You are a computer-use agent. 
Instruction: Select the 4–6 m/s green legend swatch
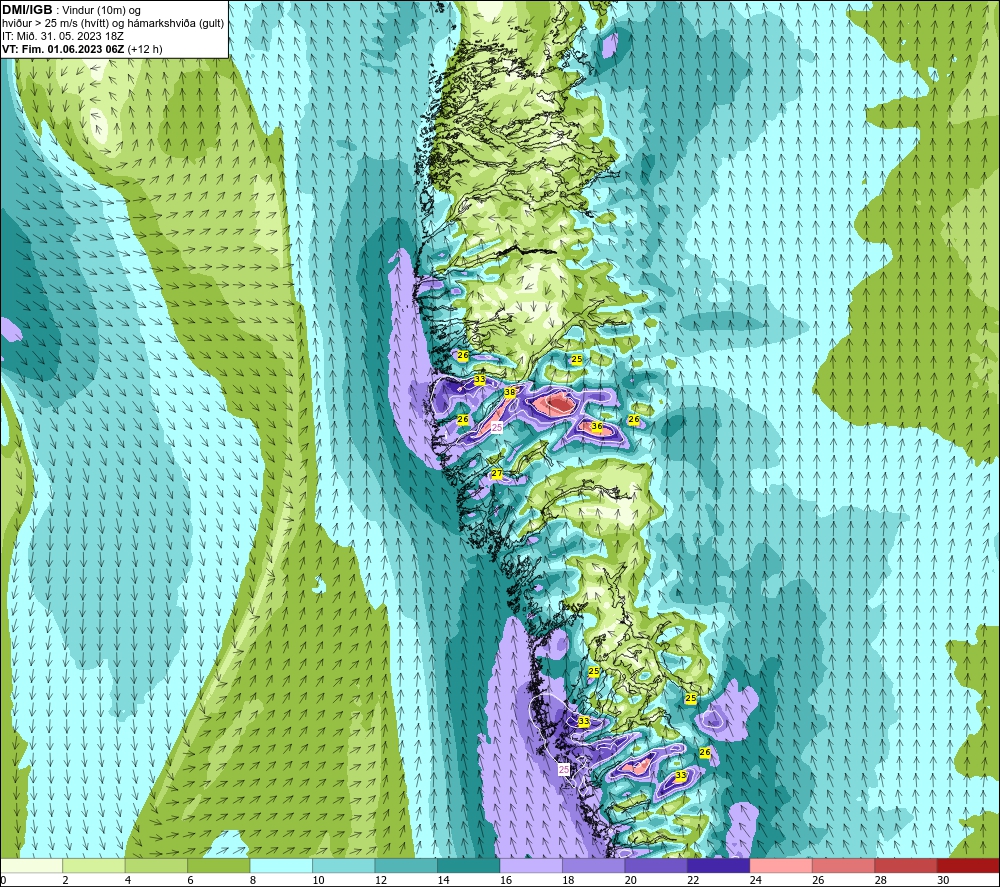point(156,866)
